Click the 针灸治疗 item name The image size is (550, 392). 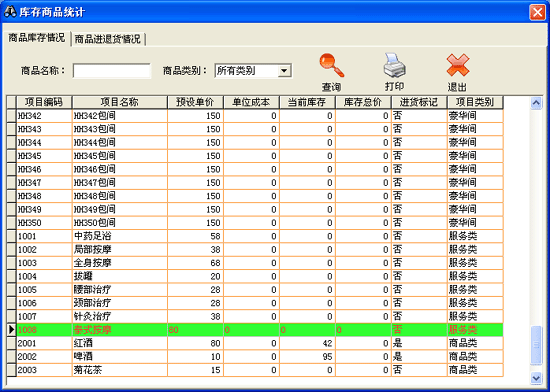[x=93, y=316]
